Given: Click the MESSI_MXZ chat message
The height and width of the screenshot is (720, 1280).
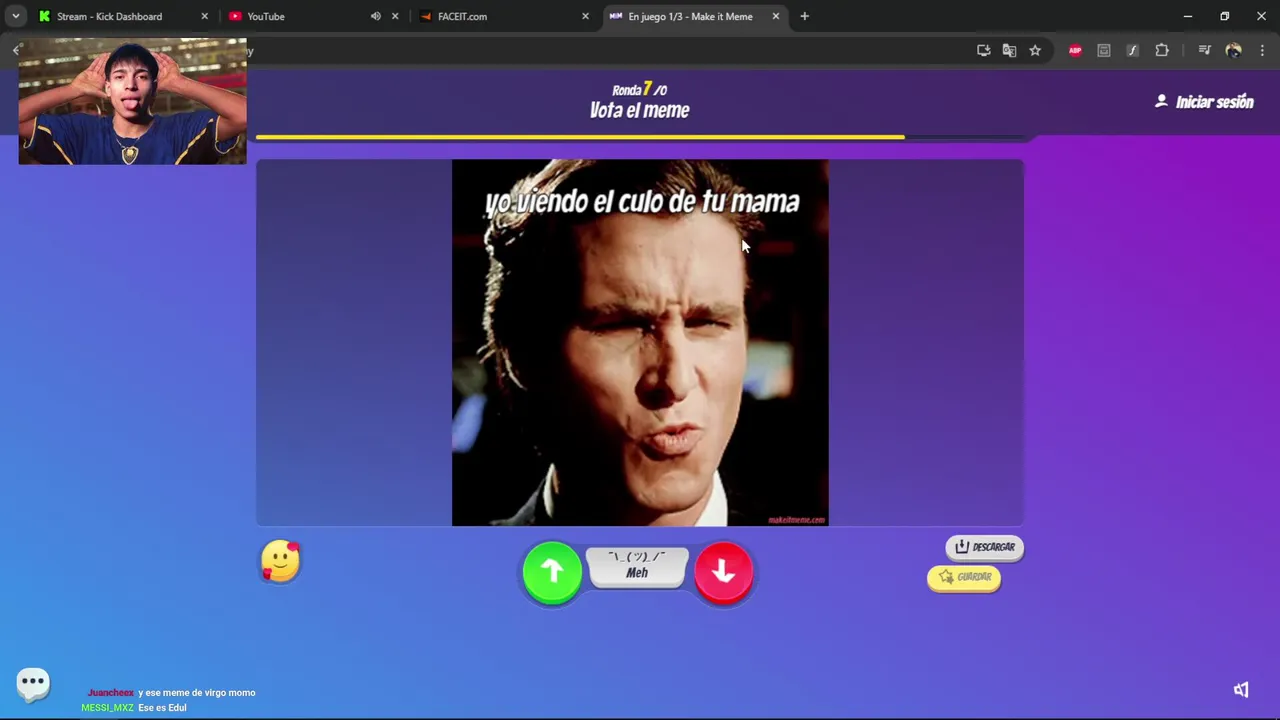Looking at the screenshot, I should (x=134, y=707).
